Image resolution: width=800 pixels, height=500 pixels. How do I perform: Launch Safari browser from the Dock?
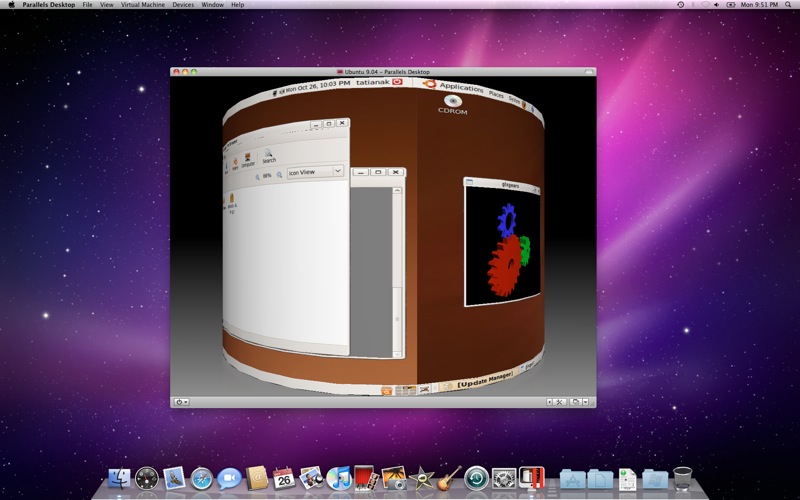202,479
